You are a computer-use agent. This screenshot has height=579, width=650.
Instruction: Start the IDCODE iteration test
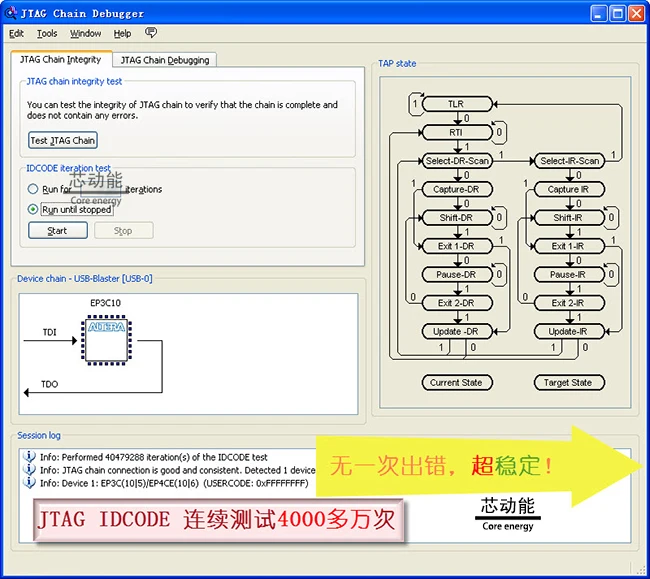coord(58,230)
